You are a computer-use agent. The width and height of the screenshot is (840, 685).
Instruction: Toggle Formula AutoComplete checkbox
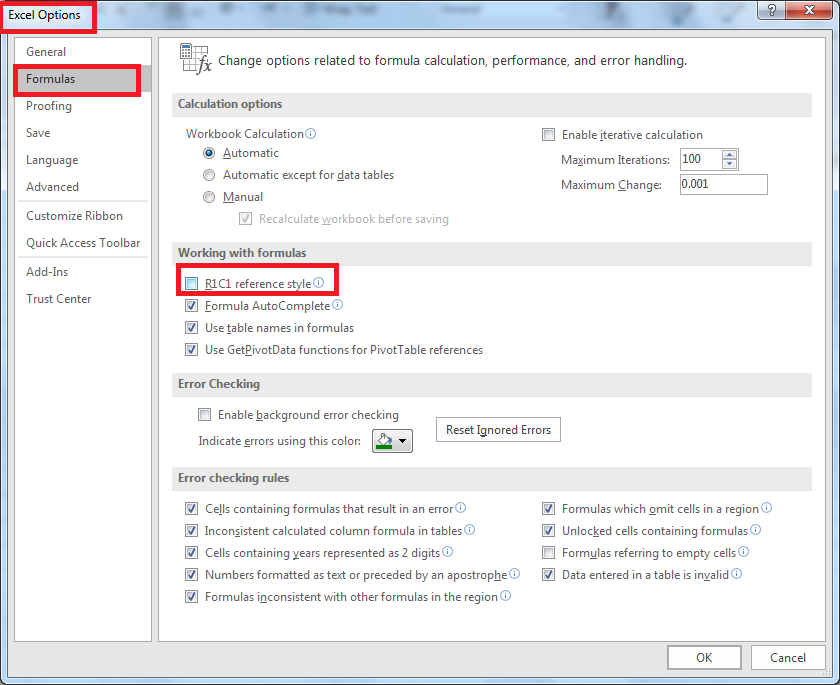191,306
